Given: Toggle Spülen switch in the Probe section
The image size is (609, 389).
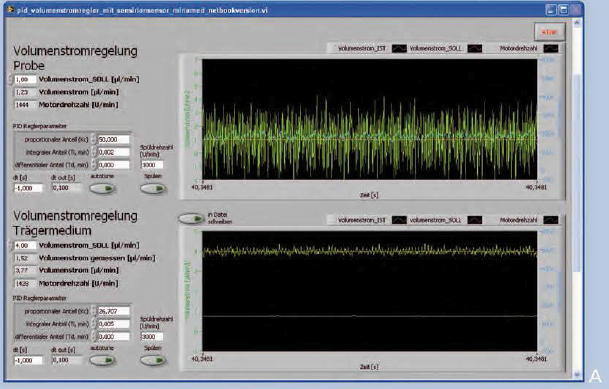Looking at the screenshot, I should (x=153, y=188).
